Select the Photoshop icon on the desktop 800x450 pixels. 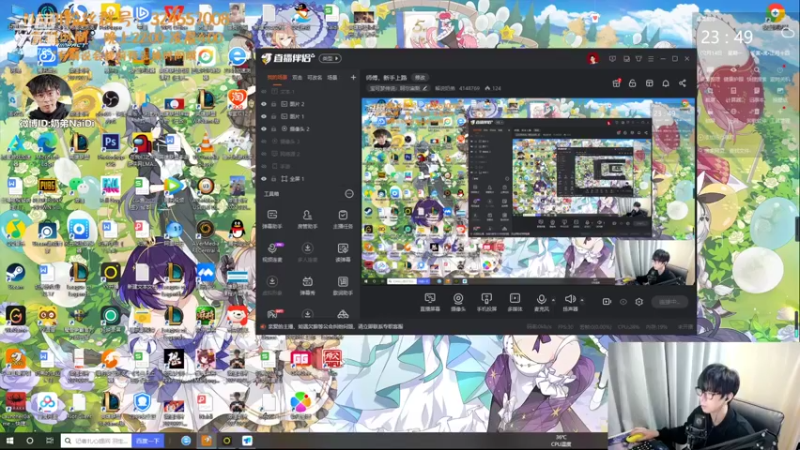(111, 142)
